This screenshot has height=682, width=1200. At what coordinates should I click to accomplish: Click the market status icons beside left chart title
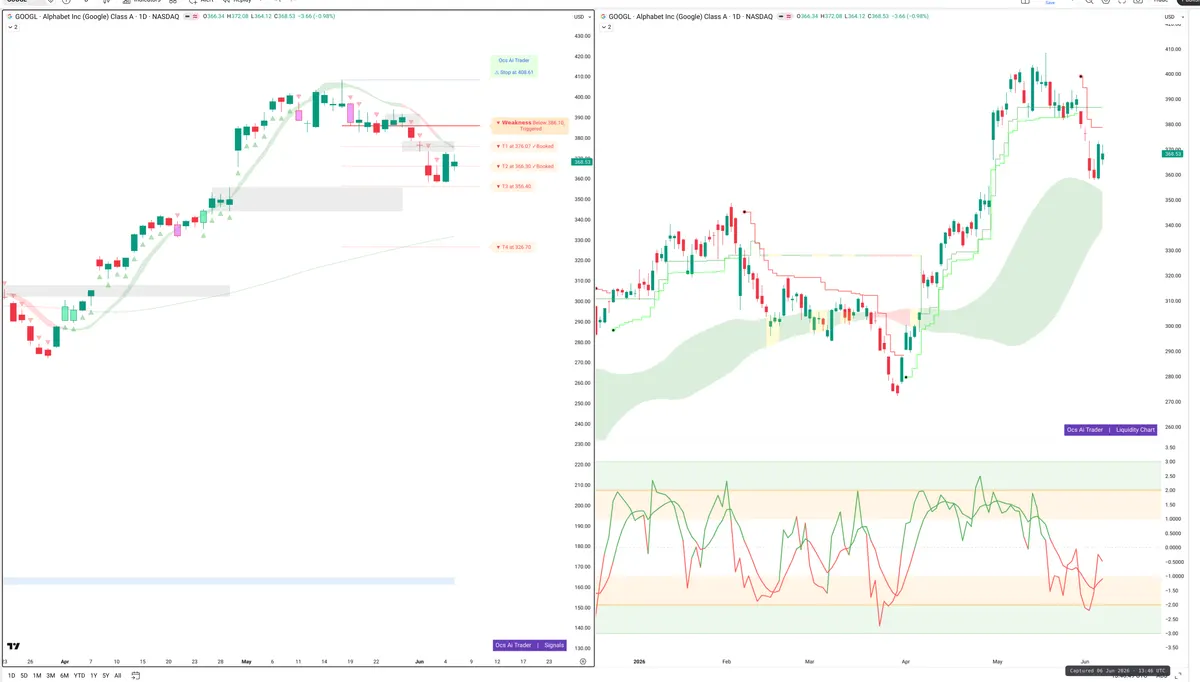[x=192, y=17]
